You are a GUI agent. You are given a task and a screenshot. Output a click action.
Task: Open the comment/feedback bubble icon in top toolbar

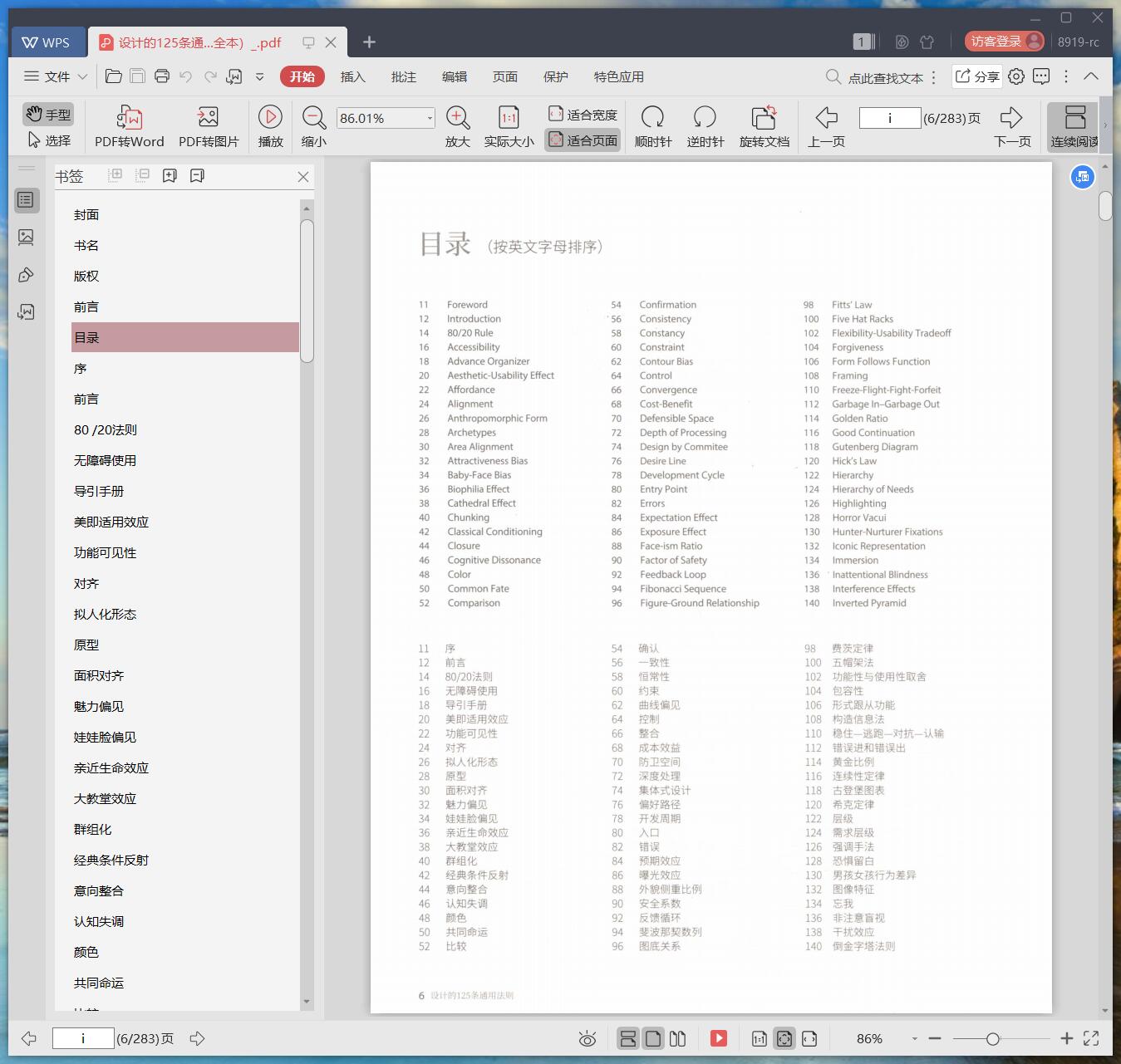[x=1041, y=76]
